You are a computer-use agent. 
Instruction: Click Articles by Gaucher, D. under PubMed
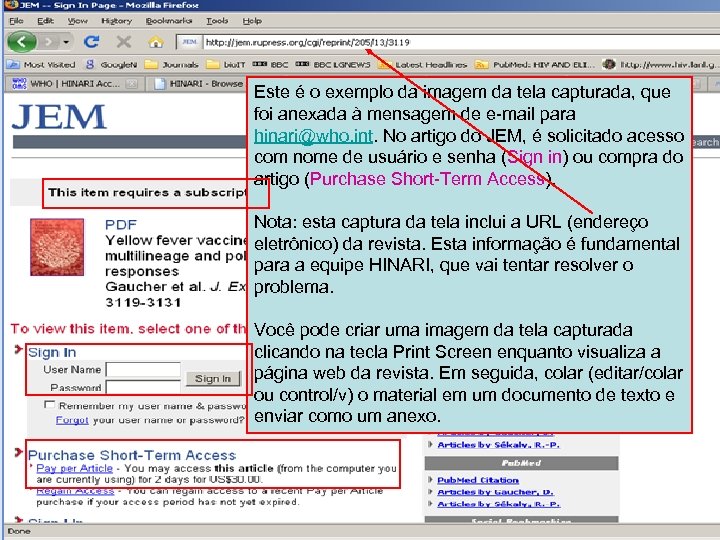coord(495,492)
